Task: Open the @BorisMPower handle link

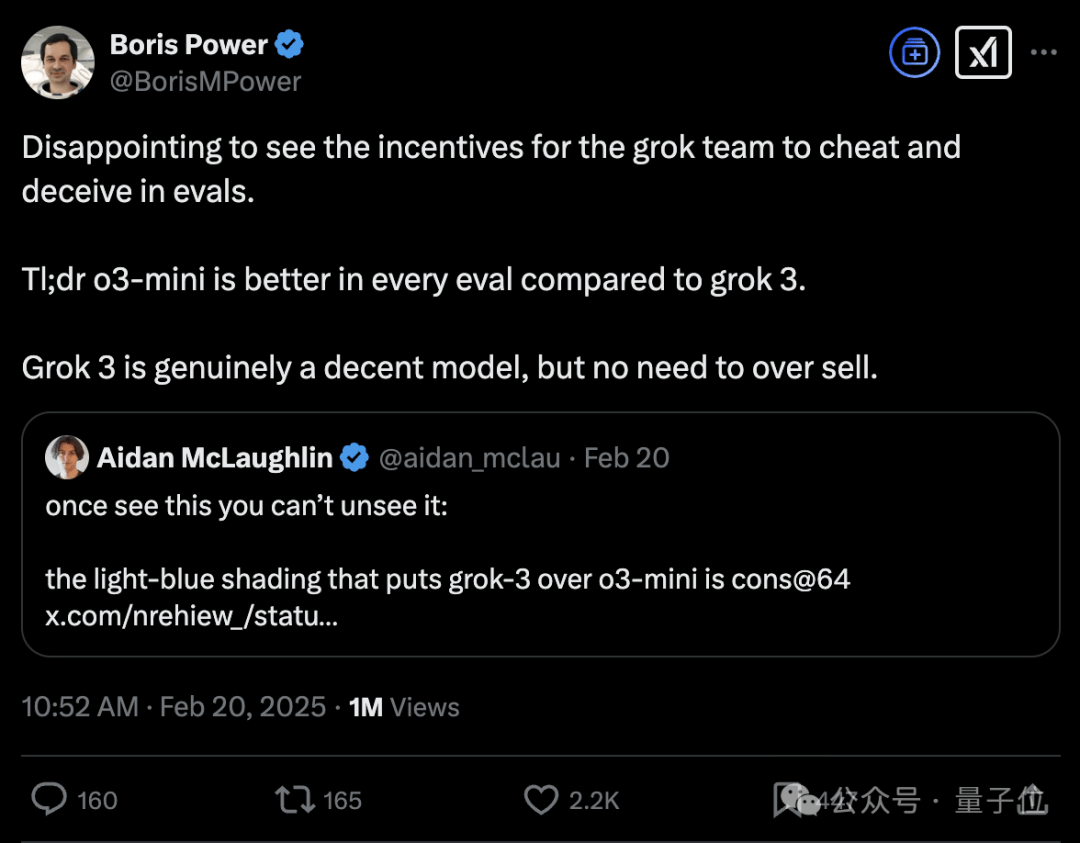Action: (205, 81)
